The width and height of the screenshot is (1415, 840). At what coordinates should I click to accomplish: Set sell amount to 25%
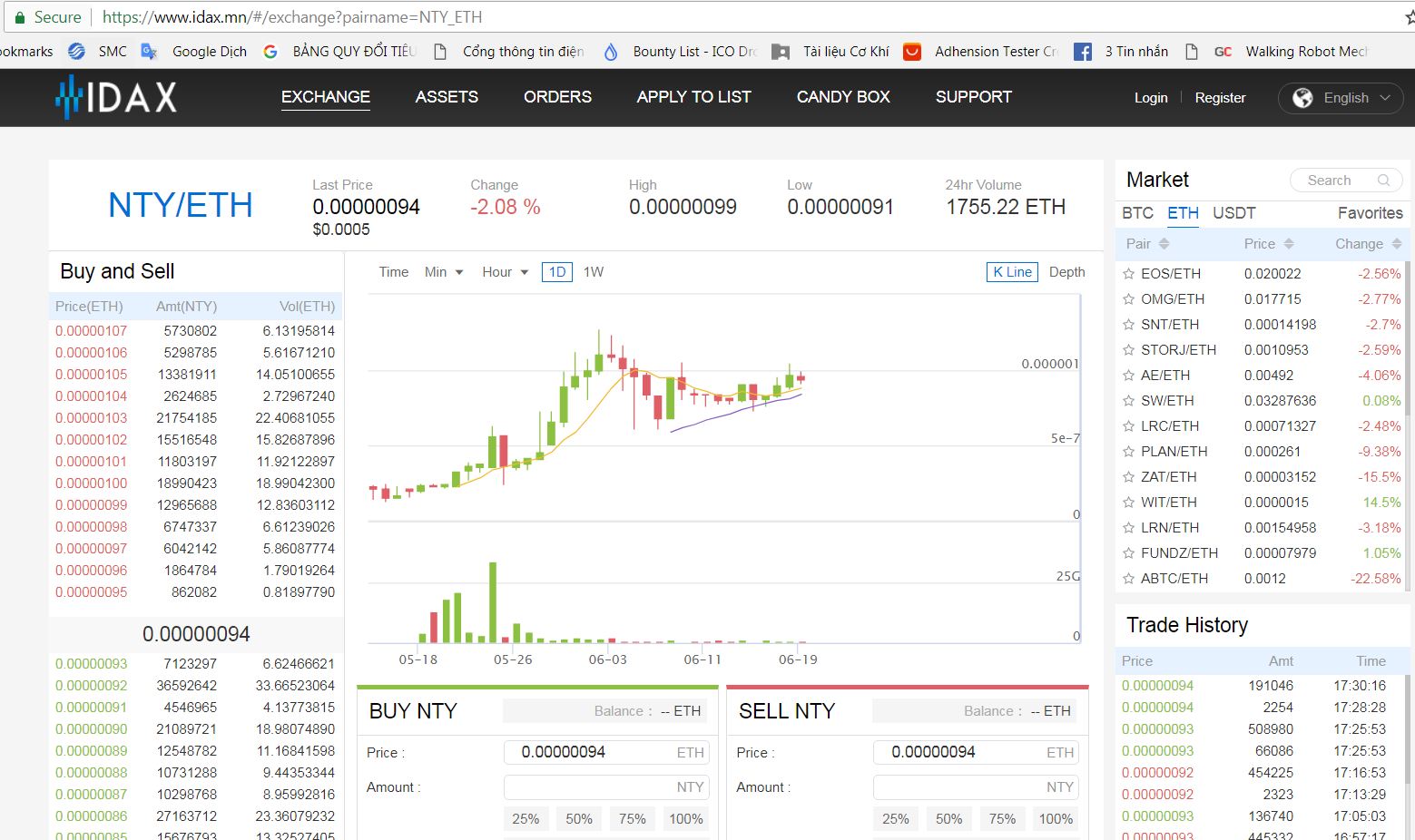pyautogui.click(x=896, y=819)
